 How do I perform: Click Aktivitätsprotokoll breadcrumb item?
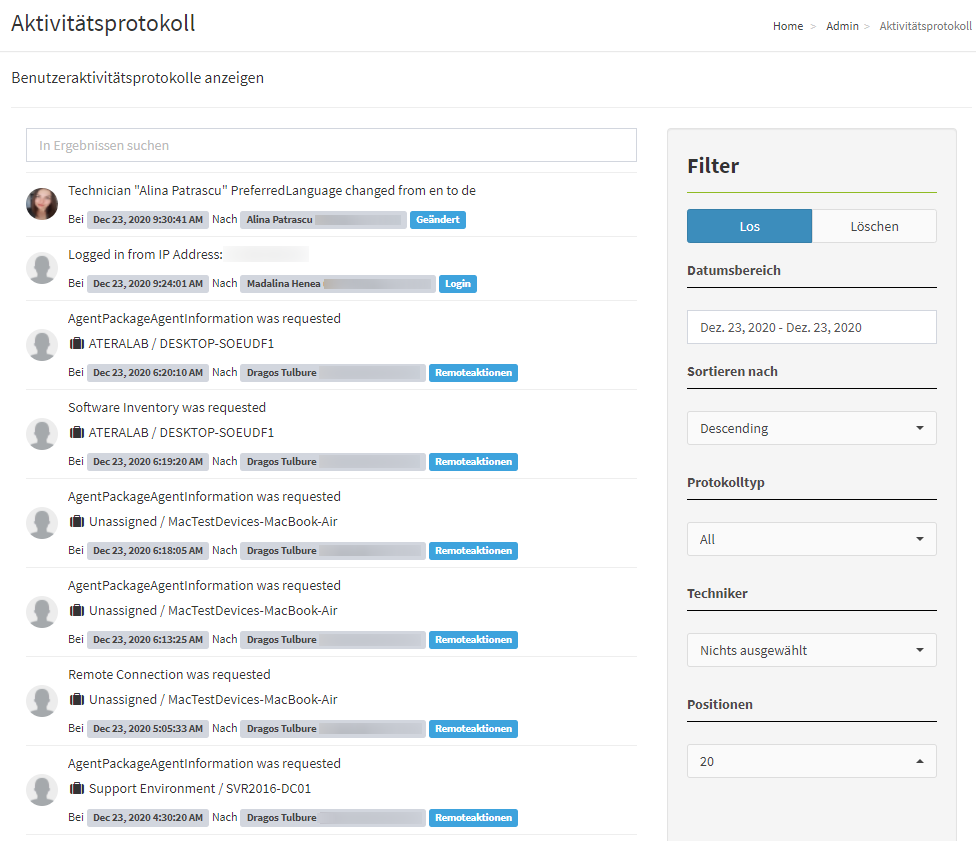pyautogui.click(x=925, y=26)
